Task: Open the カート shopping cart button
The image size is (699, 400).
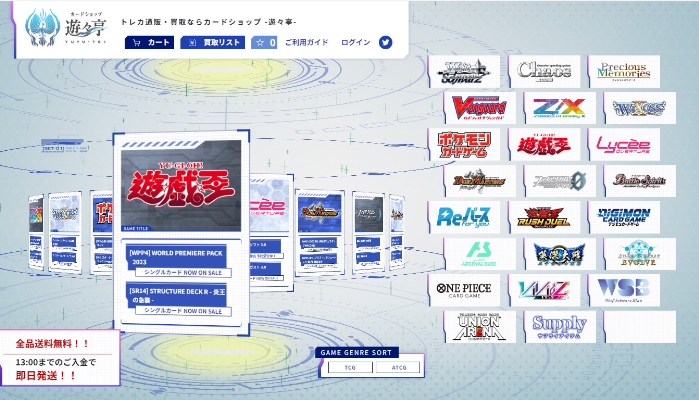Action: pyautogui.click(x=149, y=42)
